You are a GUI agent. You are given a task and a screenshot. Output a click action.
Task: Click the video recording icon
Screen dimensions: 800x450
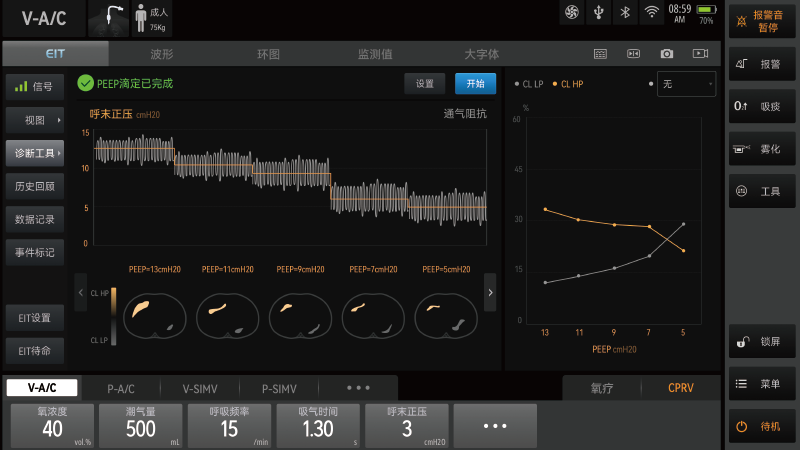(x=700, y=54)
